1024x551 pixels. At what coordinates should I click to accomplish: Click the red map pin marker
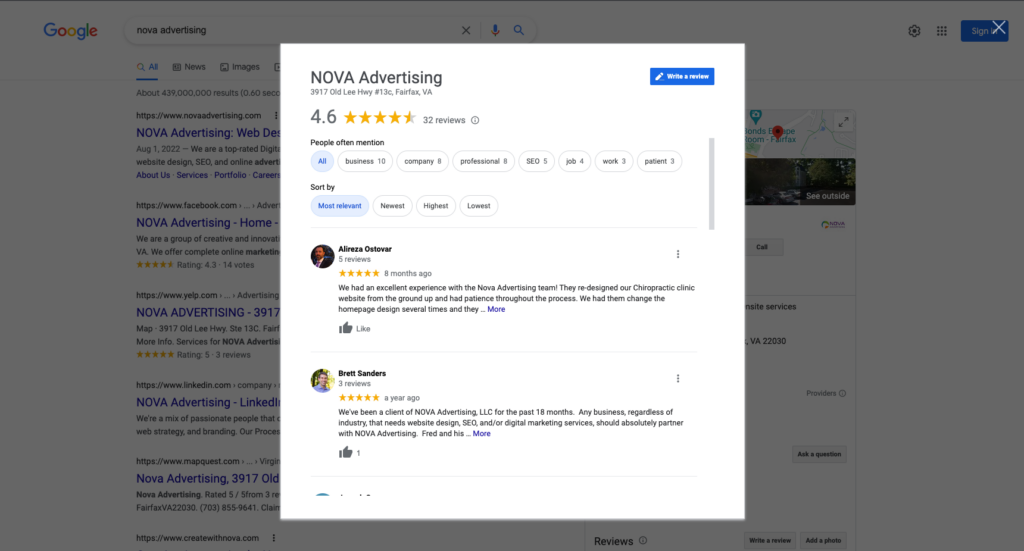(777, 132)
